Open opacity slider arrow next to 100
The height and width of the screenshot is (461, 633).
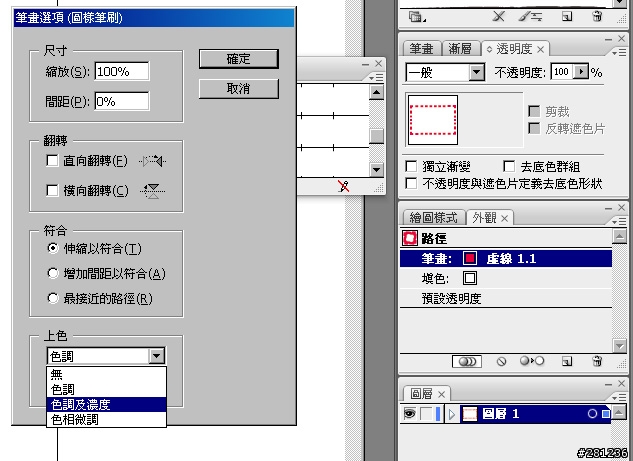581,72
